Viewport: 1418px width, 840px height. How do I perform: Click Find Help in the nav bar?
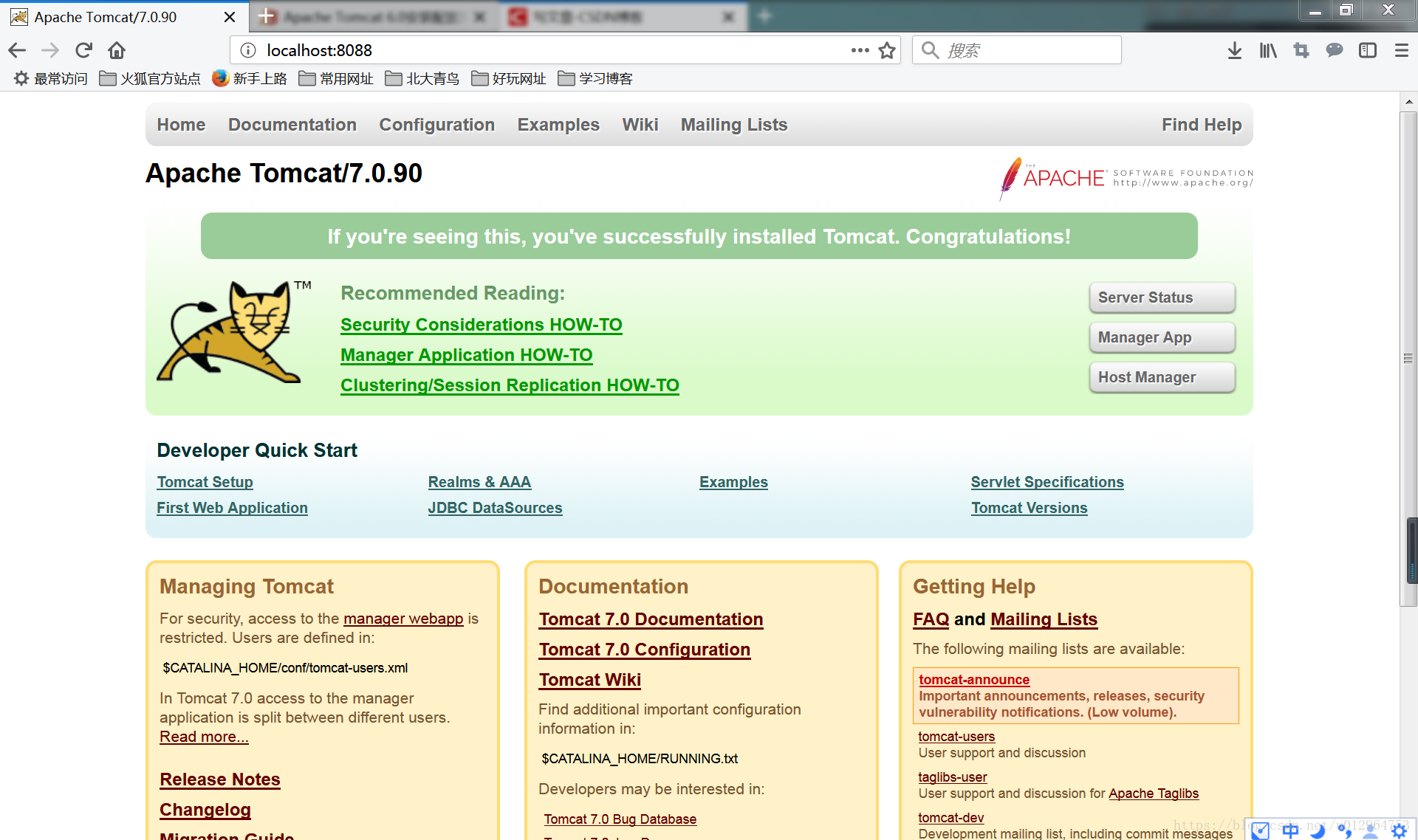pos(1202,125)
